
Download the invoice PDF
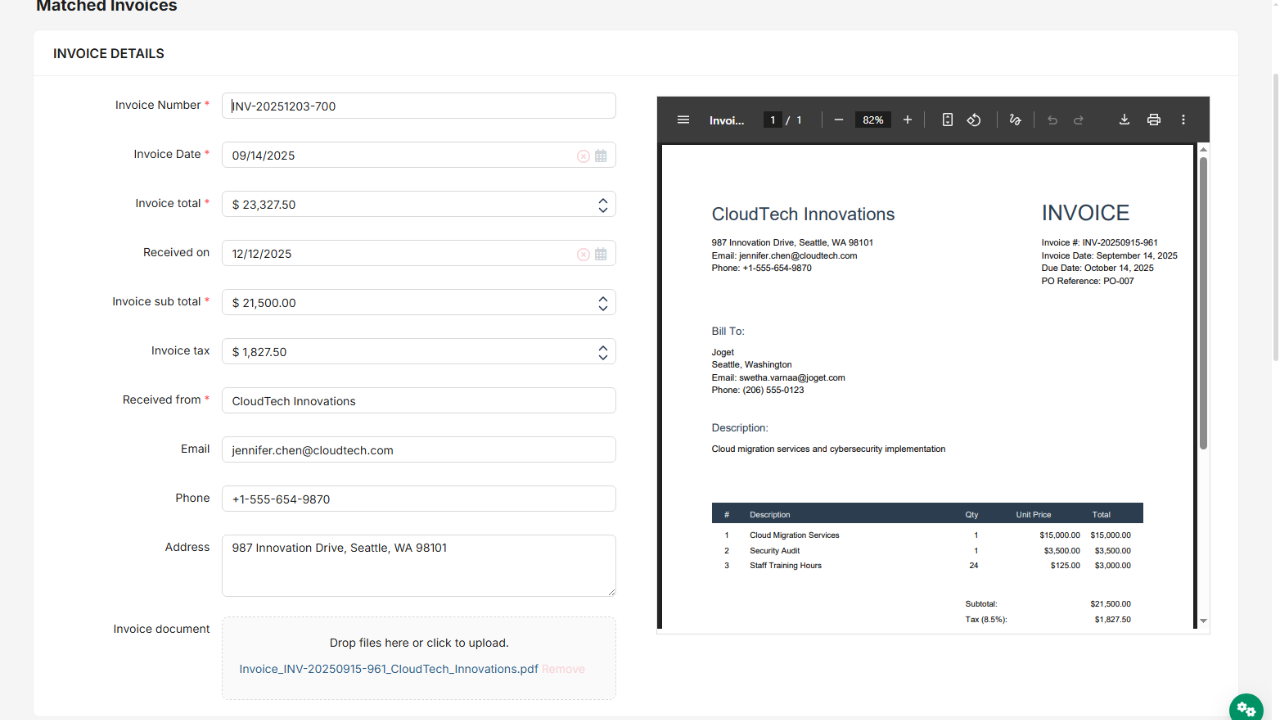1124,120
